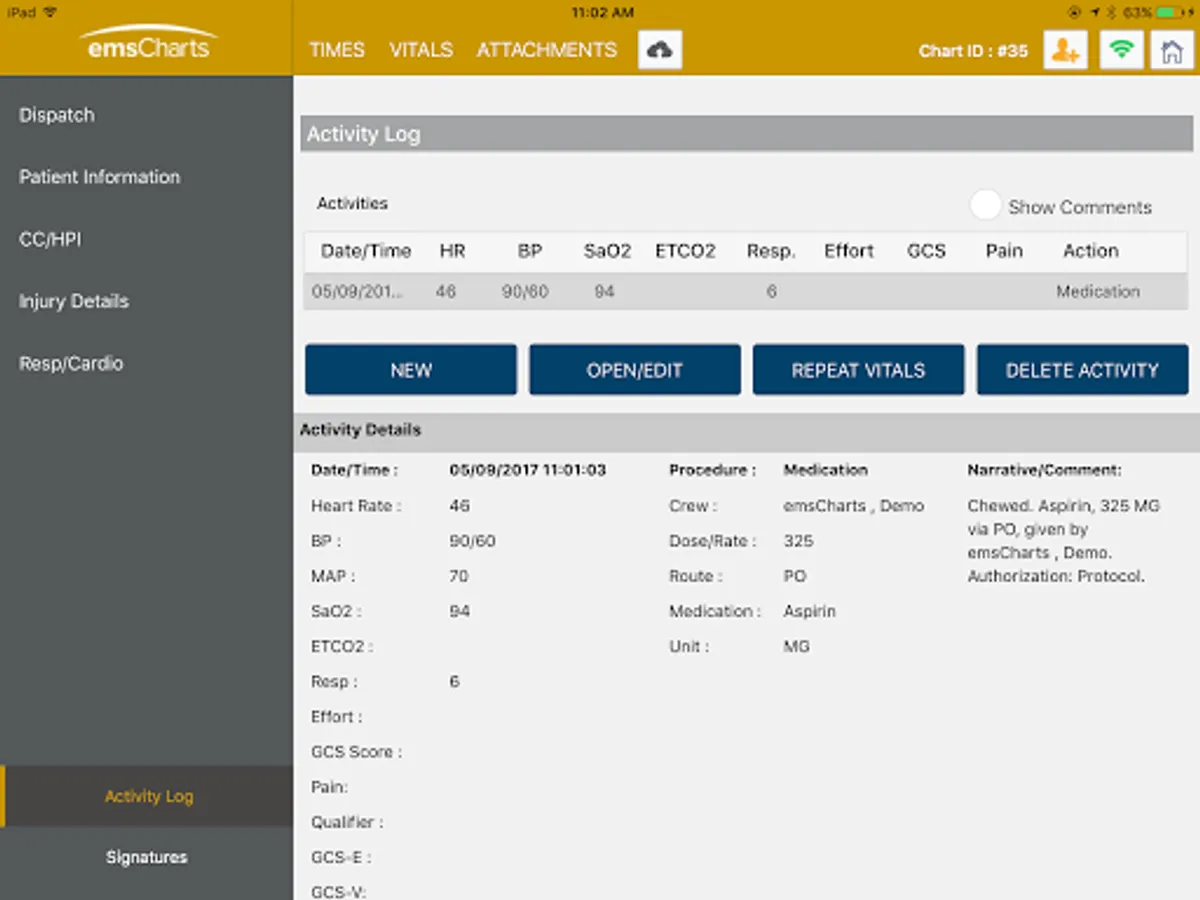The width and height of the screenshot is (1200, 900).
Task: Tap the battery indicator in status bar
Action: pos(1170,12)
